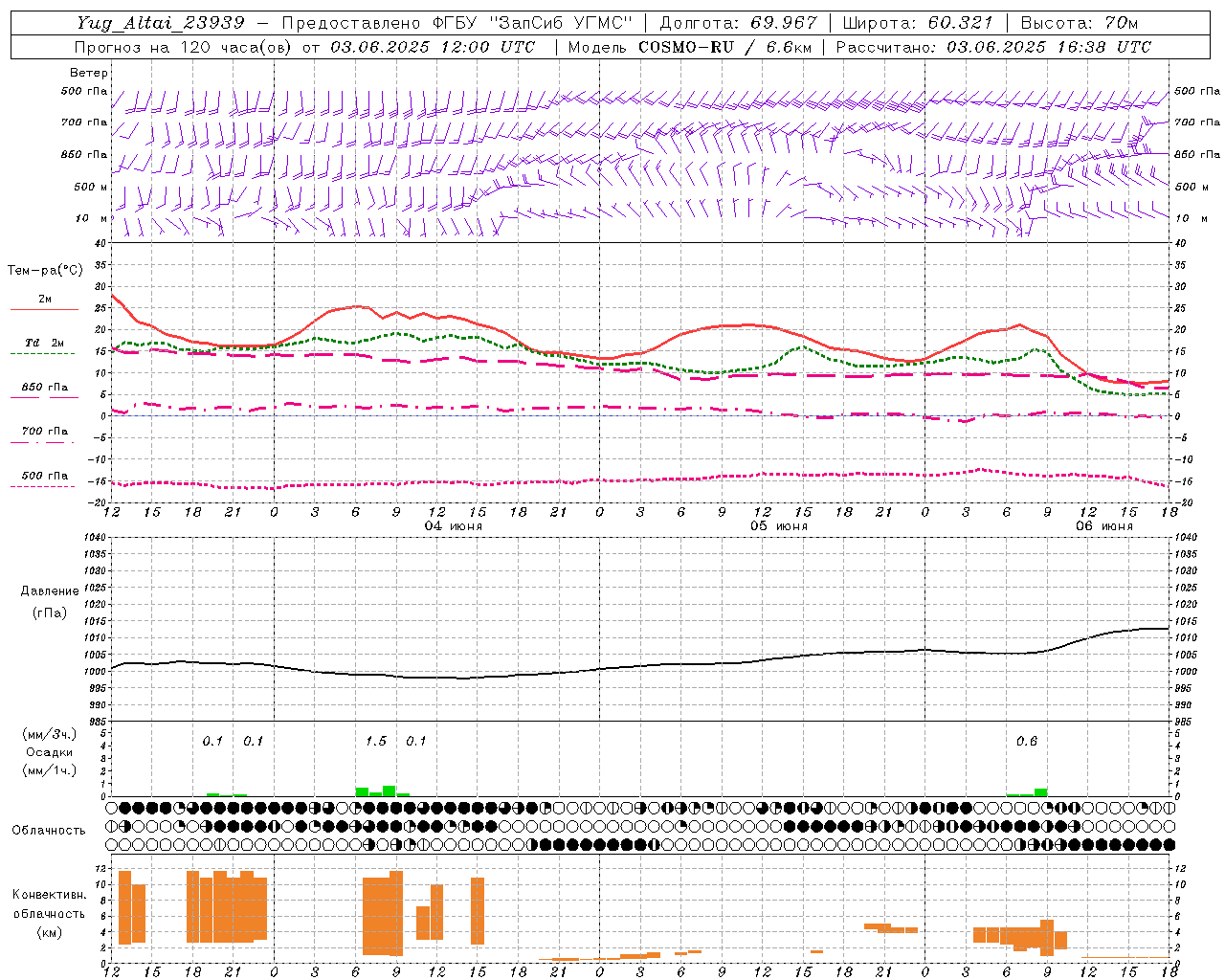Viewport: 1225px width, 980px height.
Task: Click the Облачность cloud cover label
Action: pyautogui.click(x=49, y=831)
